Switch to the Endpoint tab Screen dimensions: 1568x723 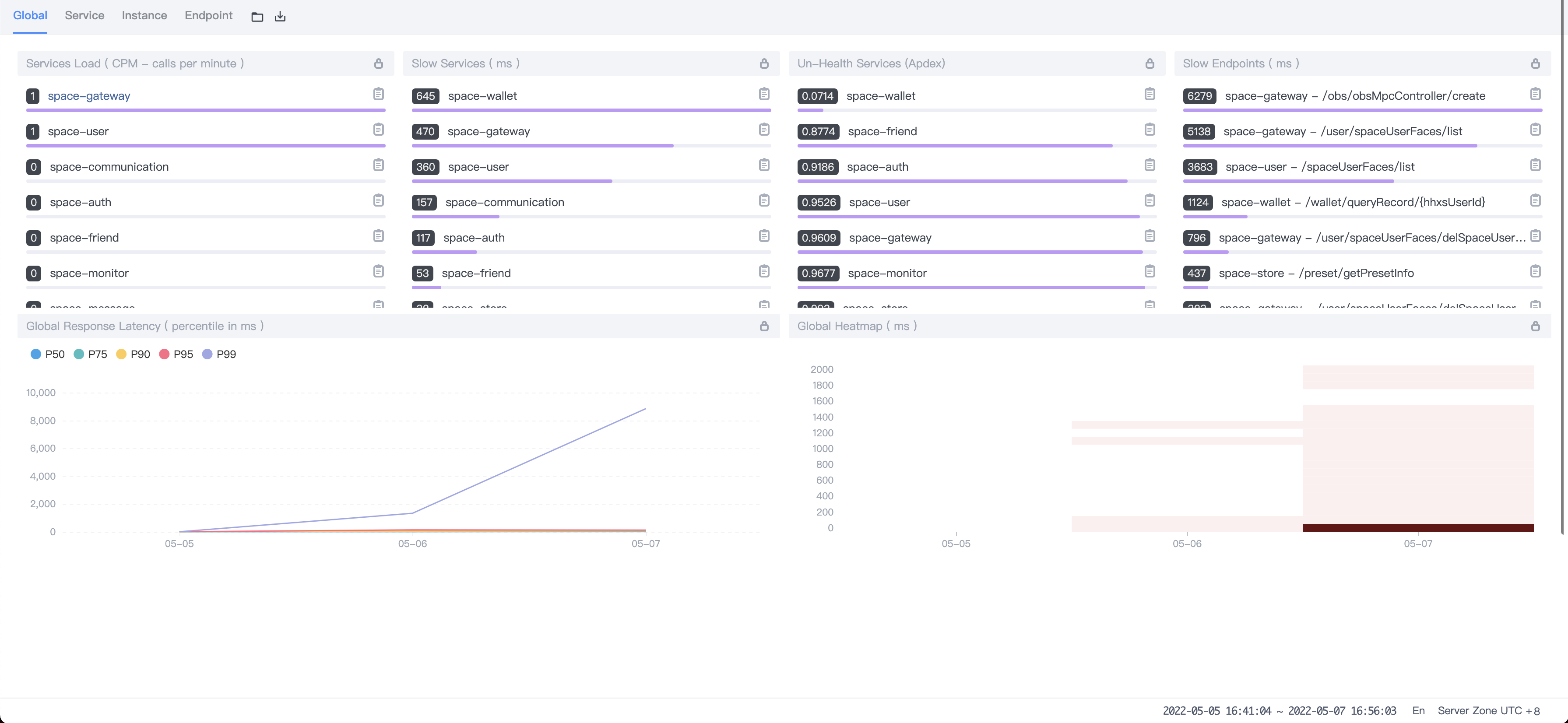[208, 15]
